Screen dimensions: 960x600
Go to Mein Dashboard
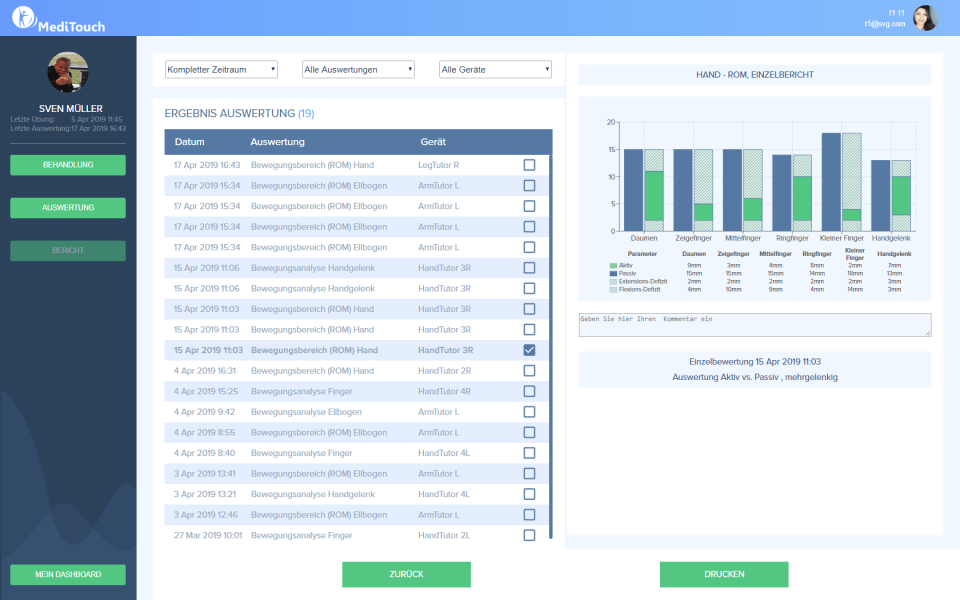68,574
